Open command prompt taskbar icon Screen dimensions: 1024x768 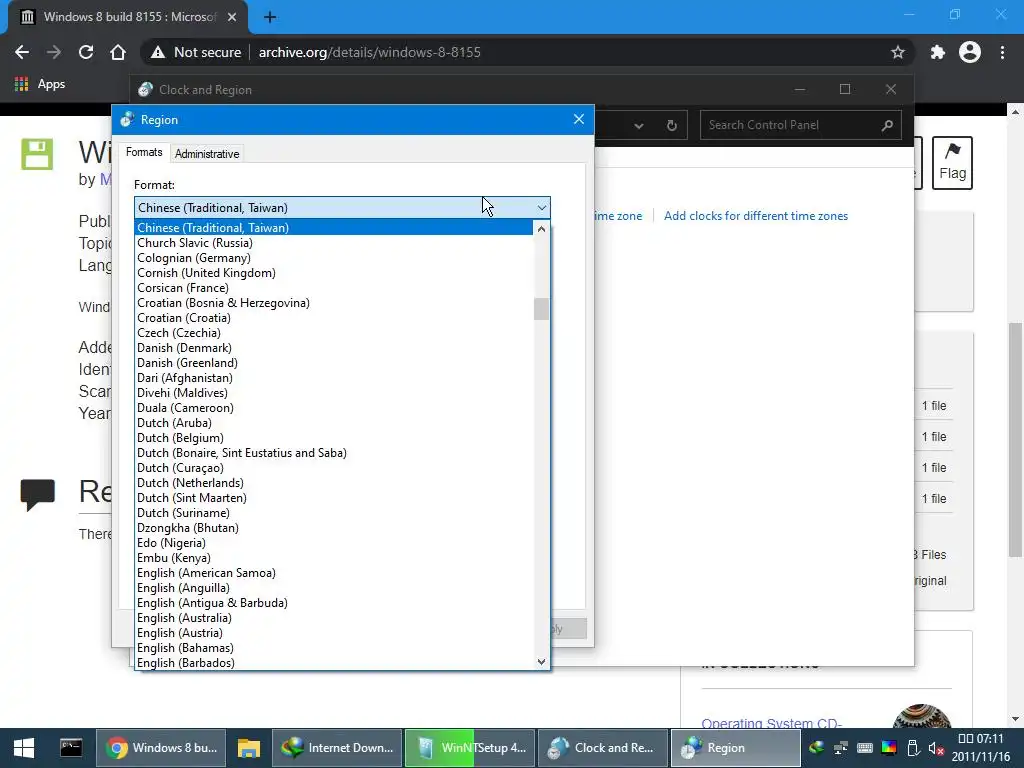[71, 748]
